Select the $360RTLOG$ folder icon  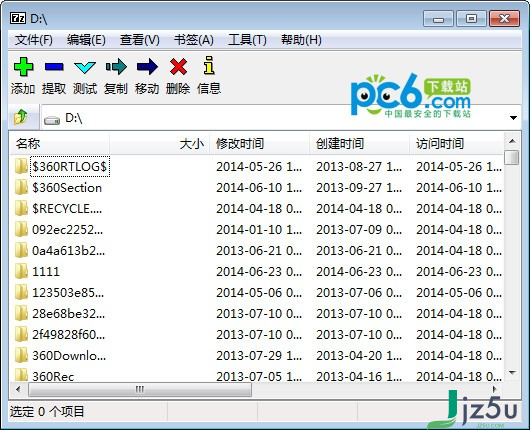21,166
